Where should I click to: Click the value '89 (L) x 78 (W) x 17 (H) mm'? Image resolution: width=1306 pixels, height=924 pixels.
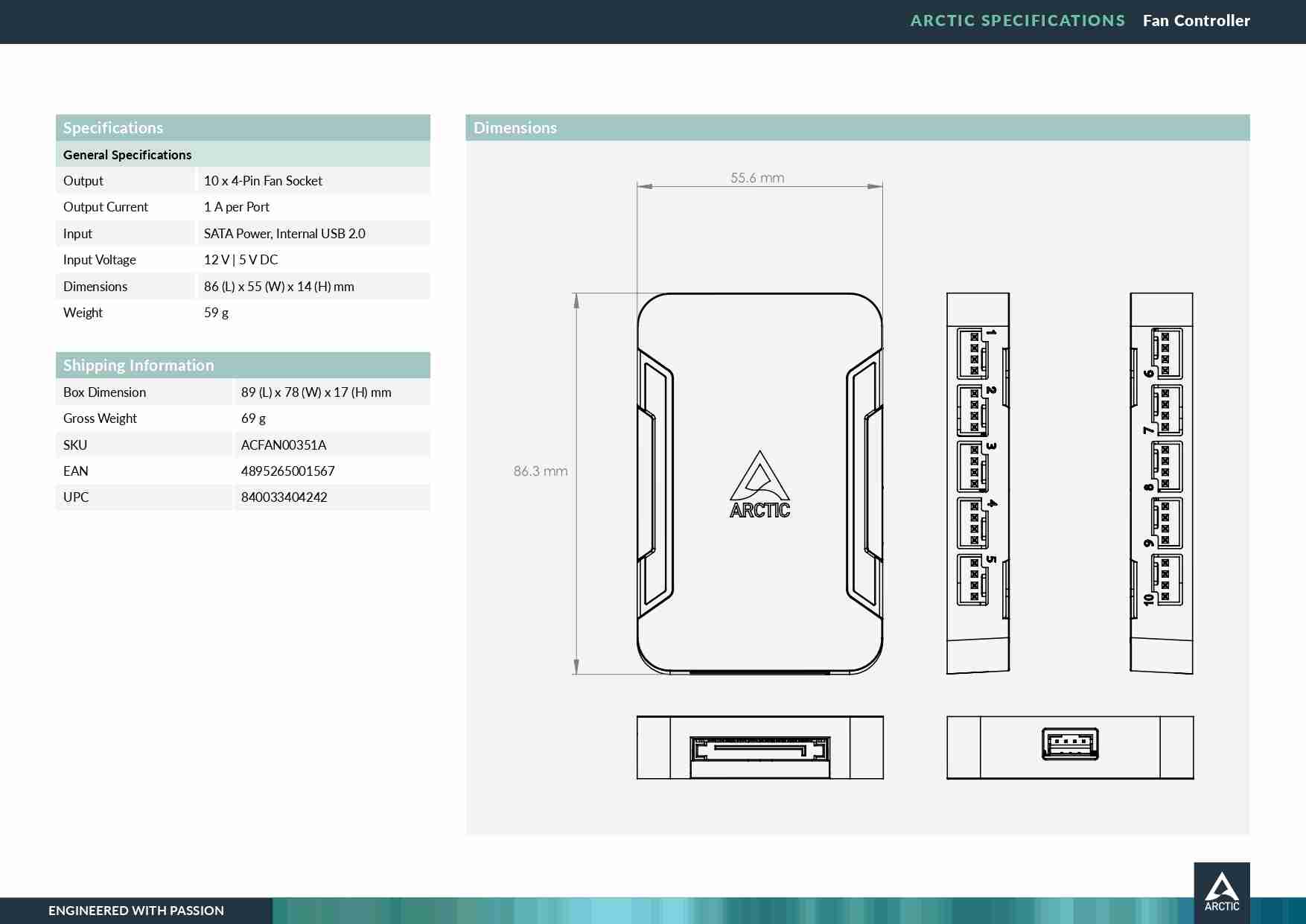(x=316, y=392)
